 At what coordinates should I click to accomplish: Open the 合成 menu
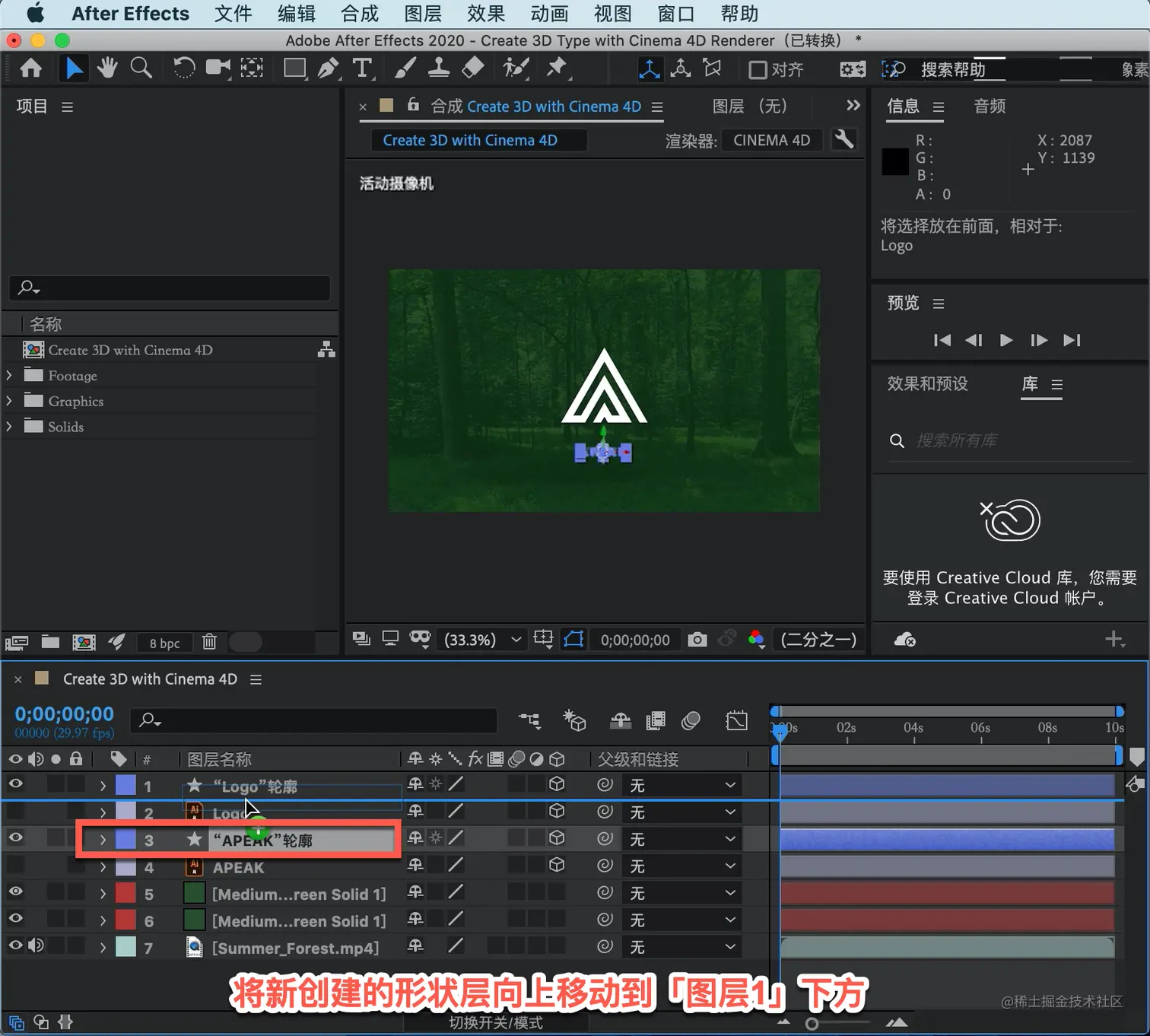pyautogui.click(x=360, y=14)
